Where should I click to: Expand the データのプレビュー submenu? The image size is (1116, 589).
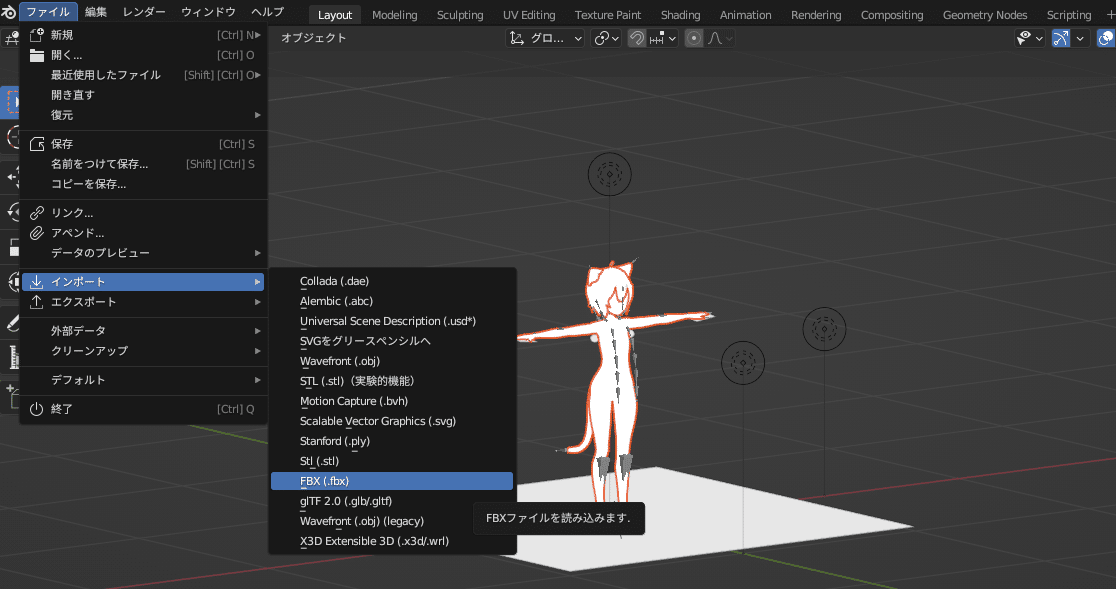coord(144,253)
